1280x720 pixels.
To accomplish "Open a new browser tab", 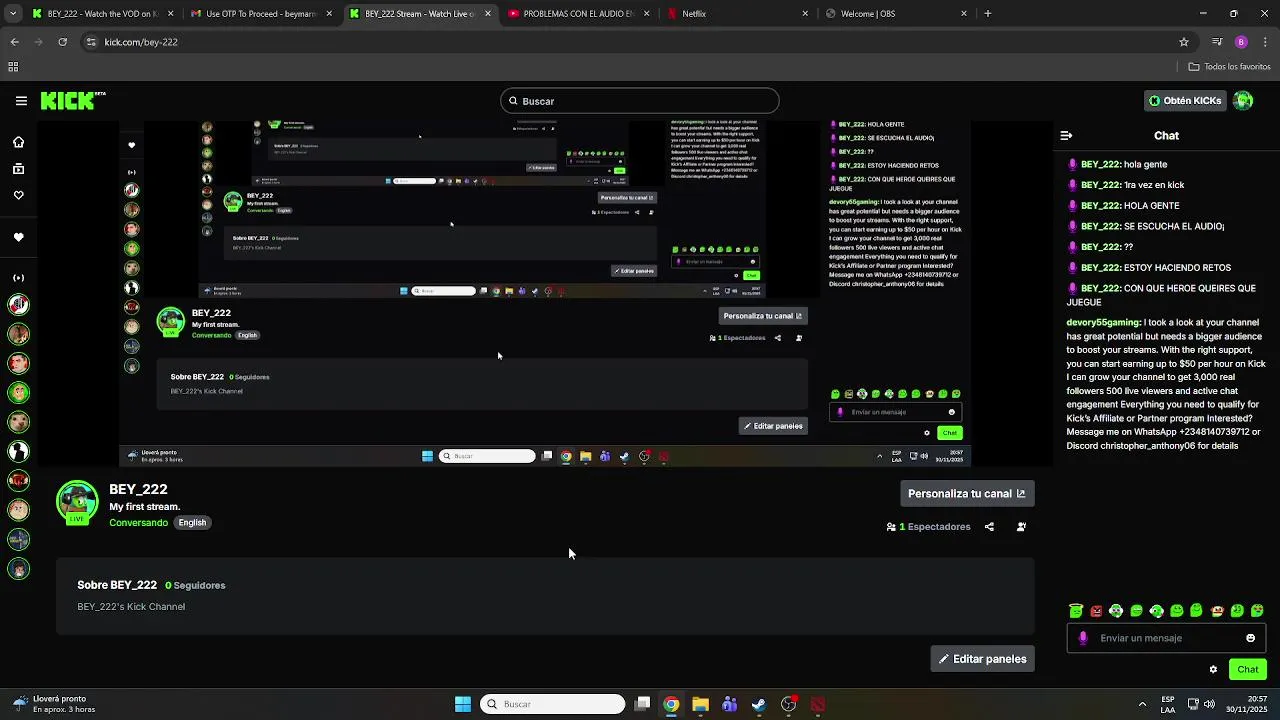I will tap(988, 14).
